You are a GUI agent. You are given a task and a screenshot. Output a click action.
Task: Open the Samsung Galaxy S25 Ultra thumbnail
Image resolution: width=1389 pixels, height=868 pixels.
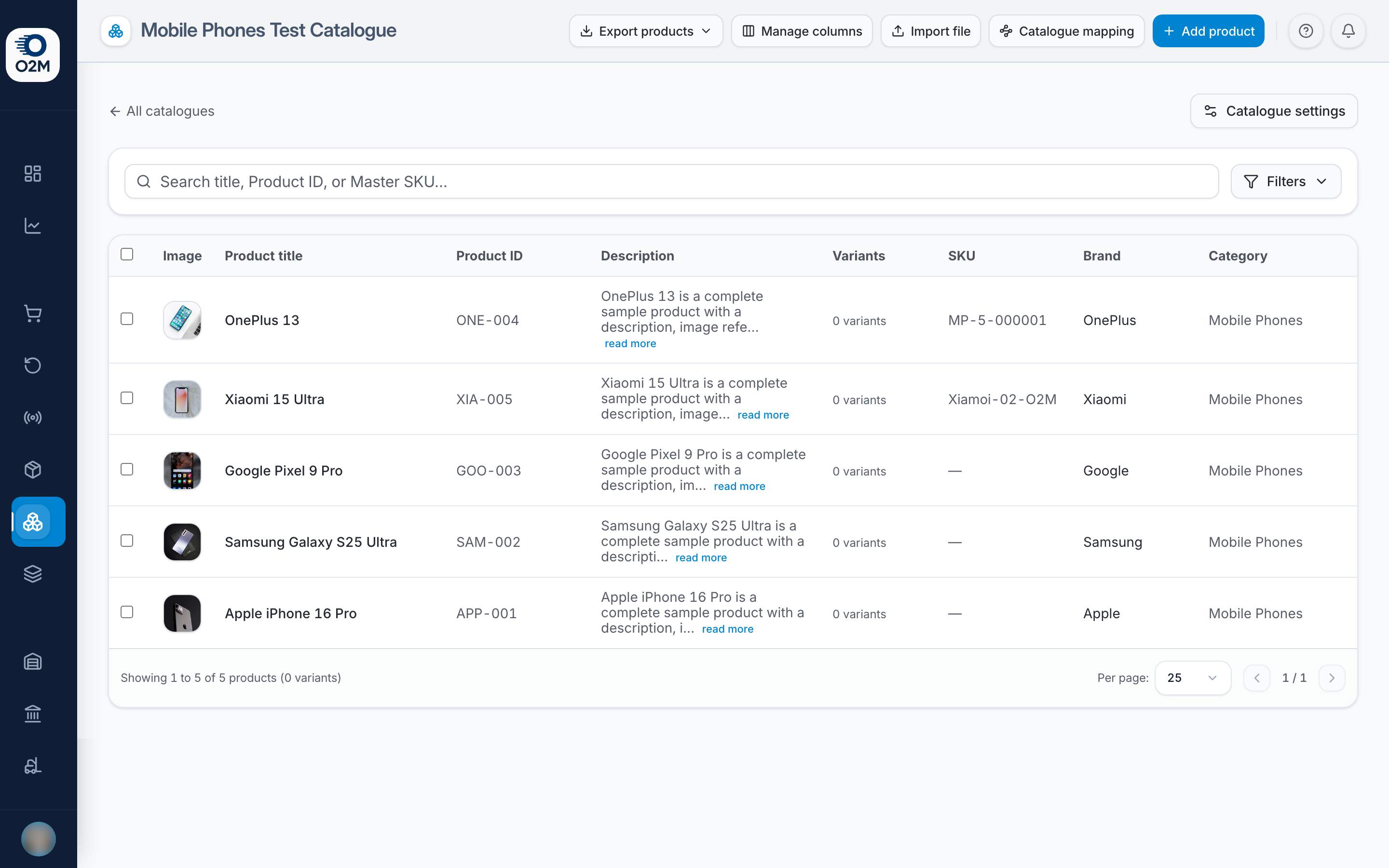point(182,542)
